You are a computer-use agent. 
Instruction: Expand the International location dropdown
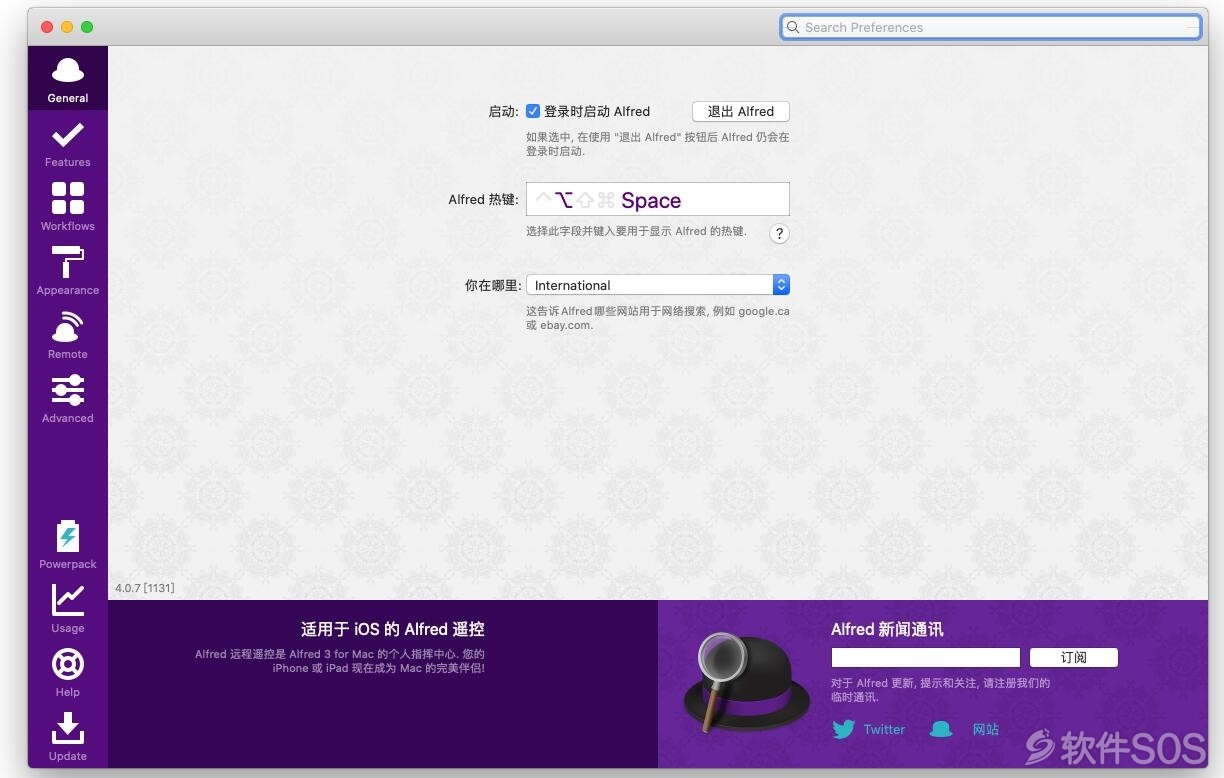(658, 285)
